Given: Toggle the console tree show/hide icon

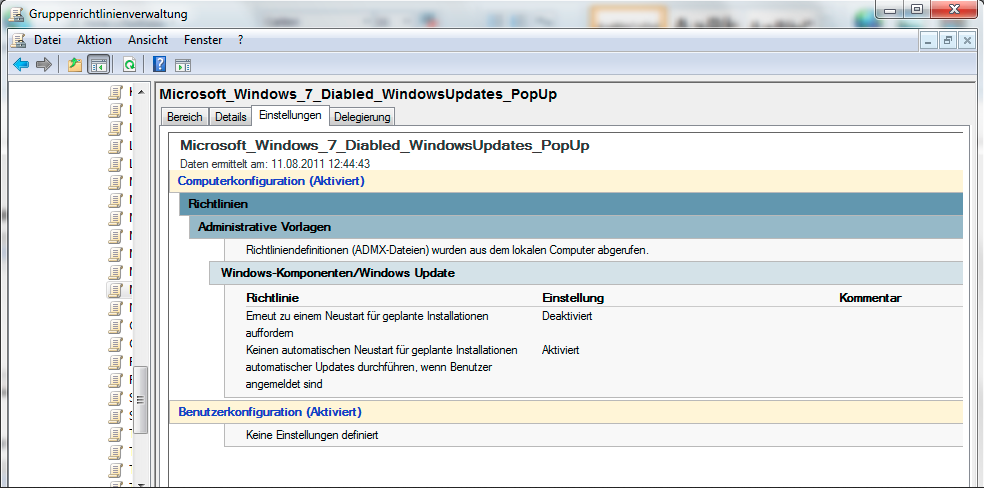Looking at the screenshot, I should [x=98, y=64].
